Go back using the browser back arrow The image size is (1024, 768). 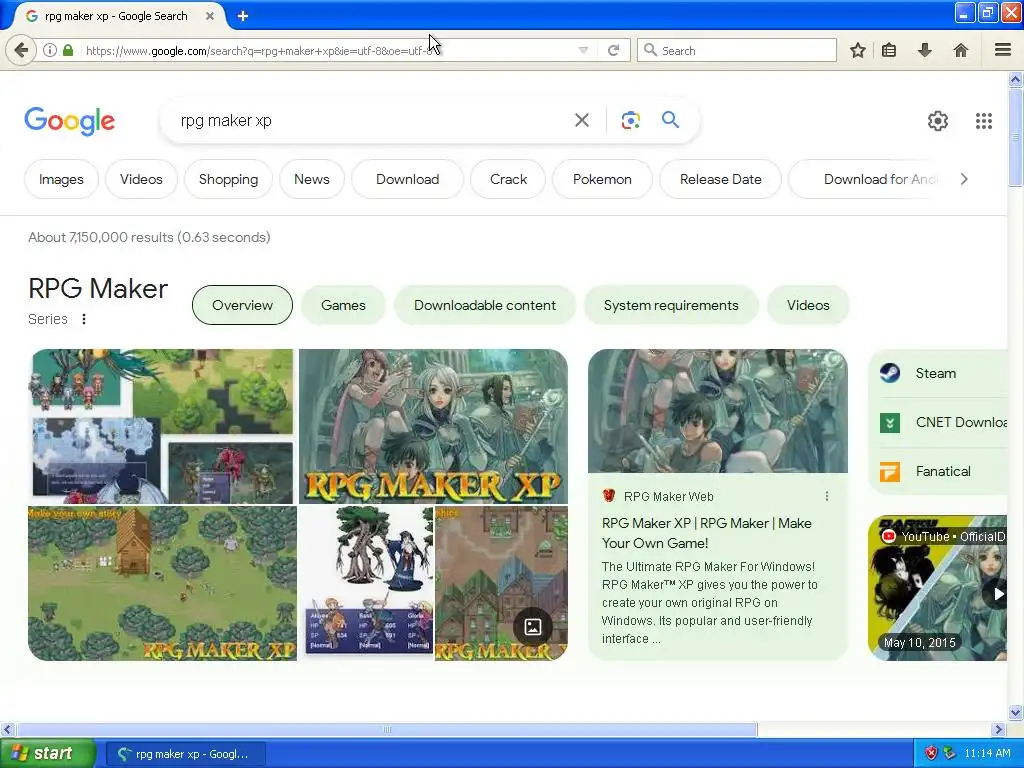[x=21, y=50]
